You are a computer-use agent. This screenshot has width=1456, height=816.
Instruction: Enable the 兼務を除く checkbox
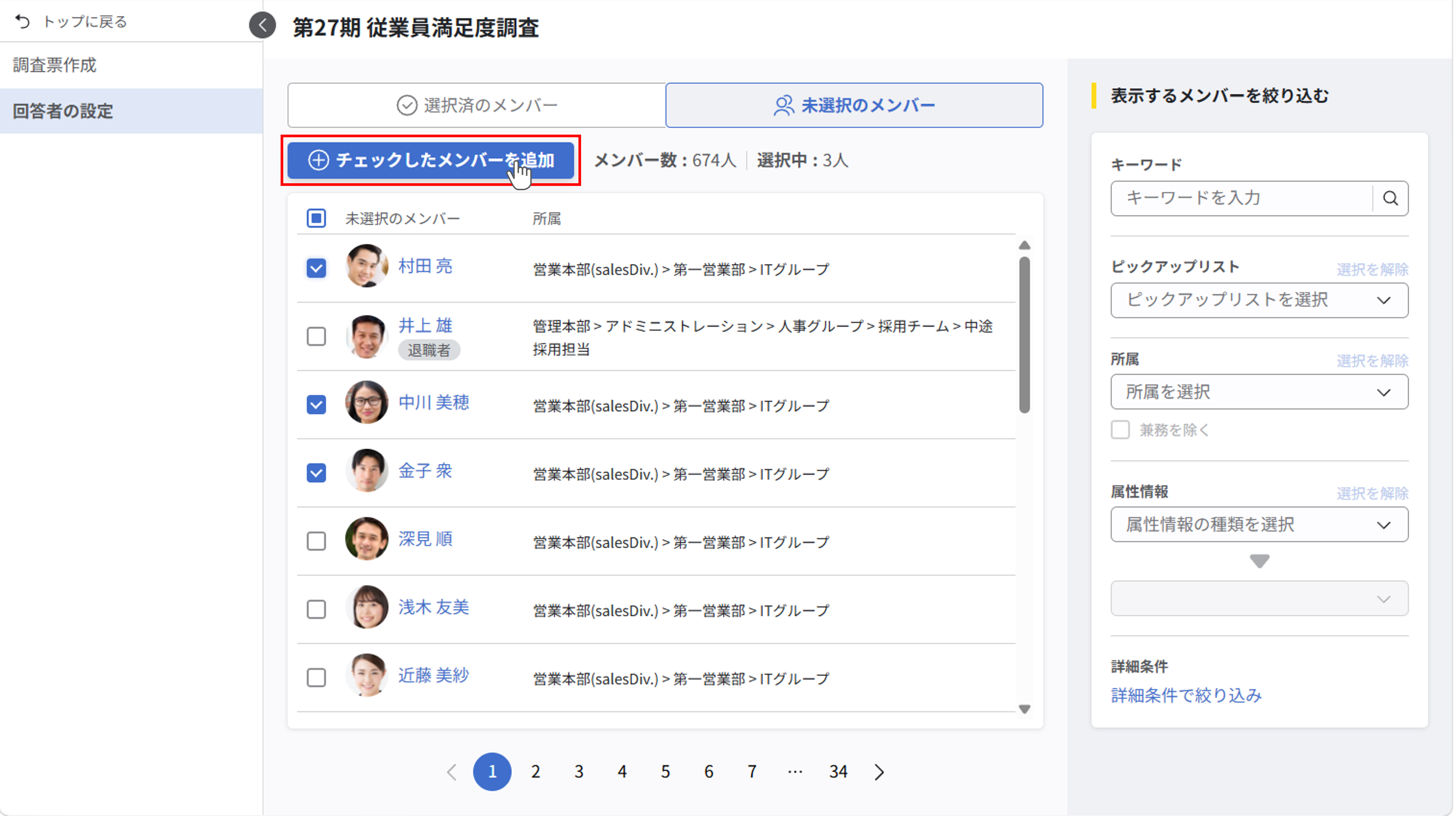[x=1120, y=430]
